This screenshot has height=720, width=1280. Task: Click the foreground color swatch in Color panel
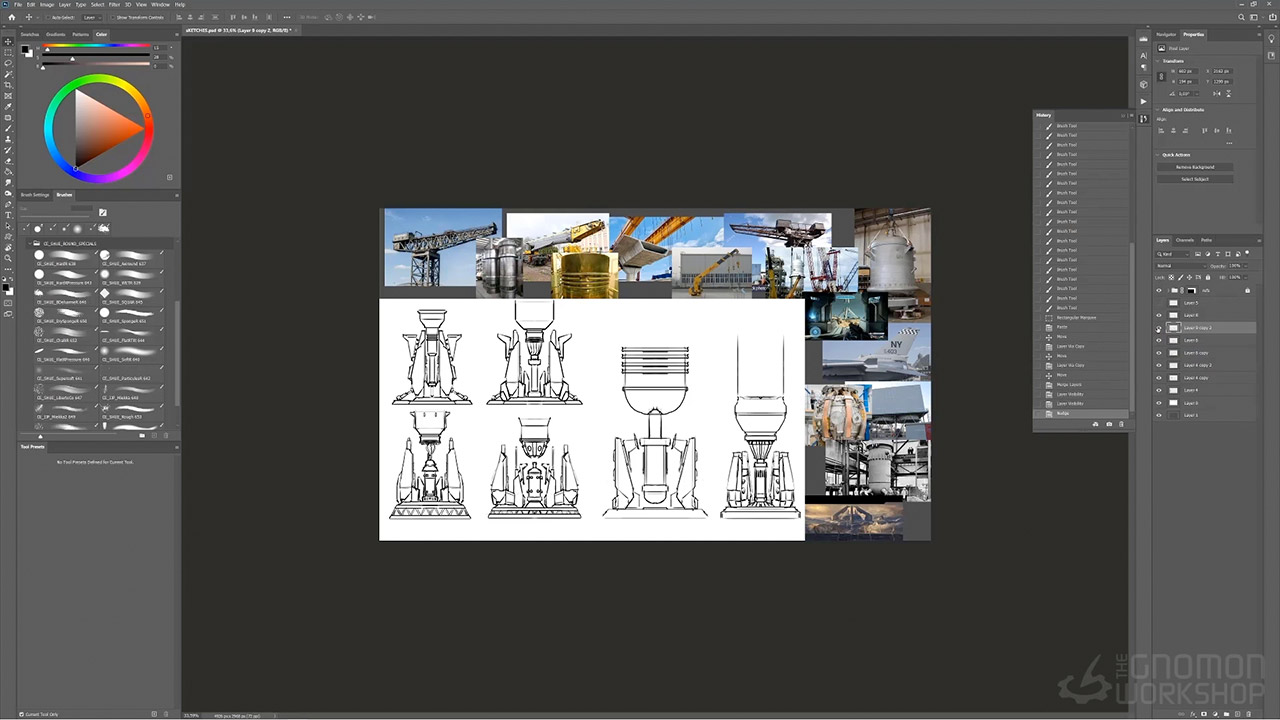[24, 48]
